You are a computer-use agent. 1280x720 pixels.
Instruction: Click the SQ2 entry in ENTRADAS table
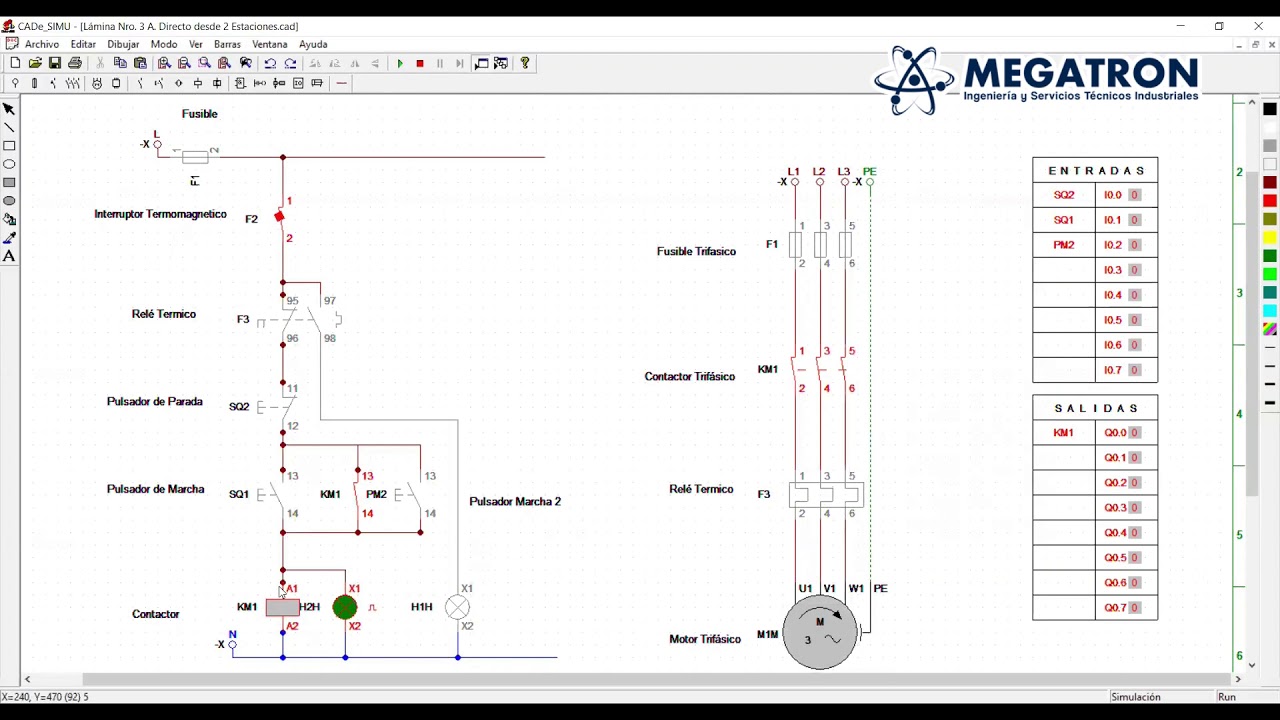(x=1063, y=195)
